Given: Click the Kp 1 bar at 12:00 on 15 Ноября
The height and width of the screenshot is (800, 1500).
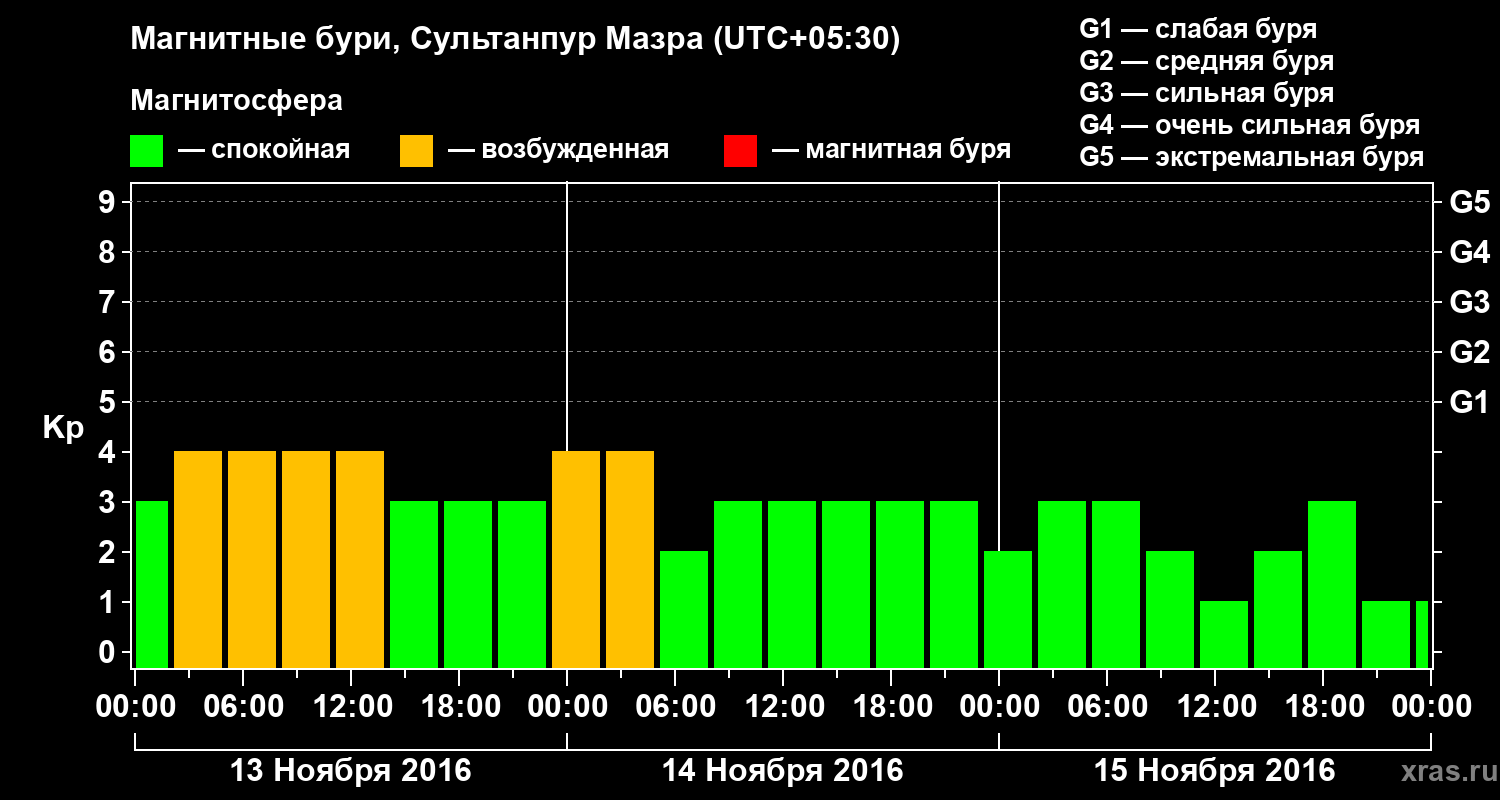Looking at the screenshot, I should click(1224, 634).
